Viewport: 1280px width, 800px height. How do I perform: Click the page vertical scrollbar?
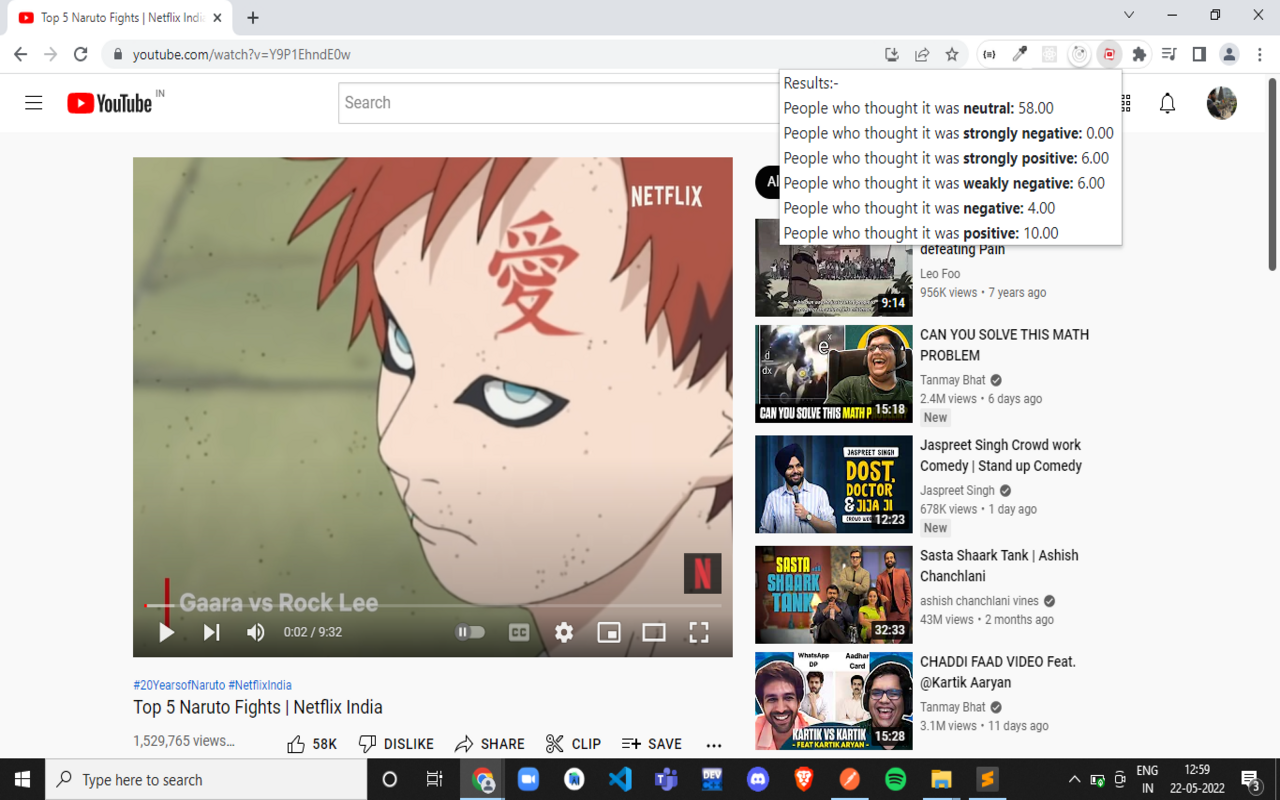(1272, 175)
